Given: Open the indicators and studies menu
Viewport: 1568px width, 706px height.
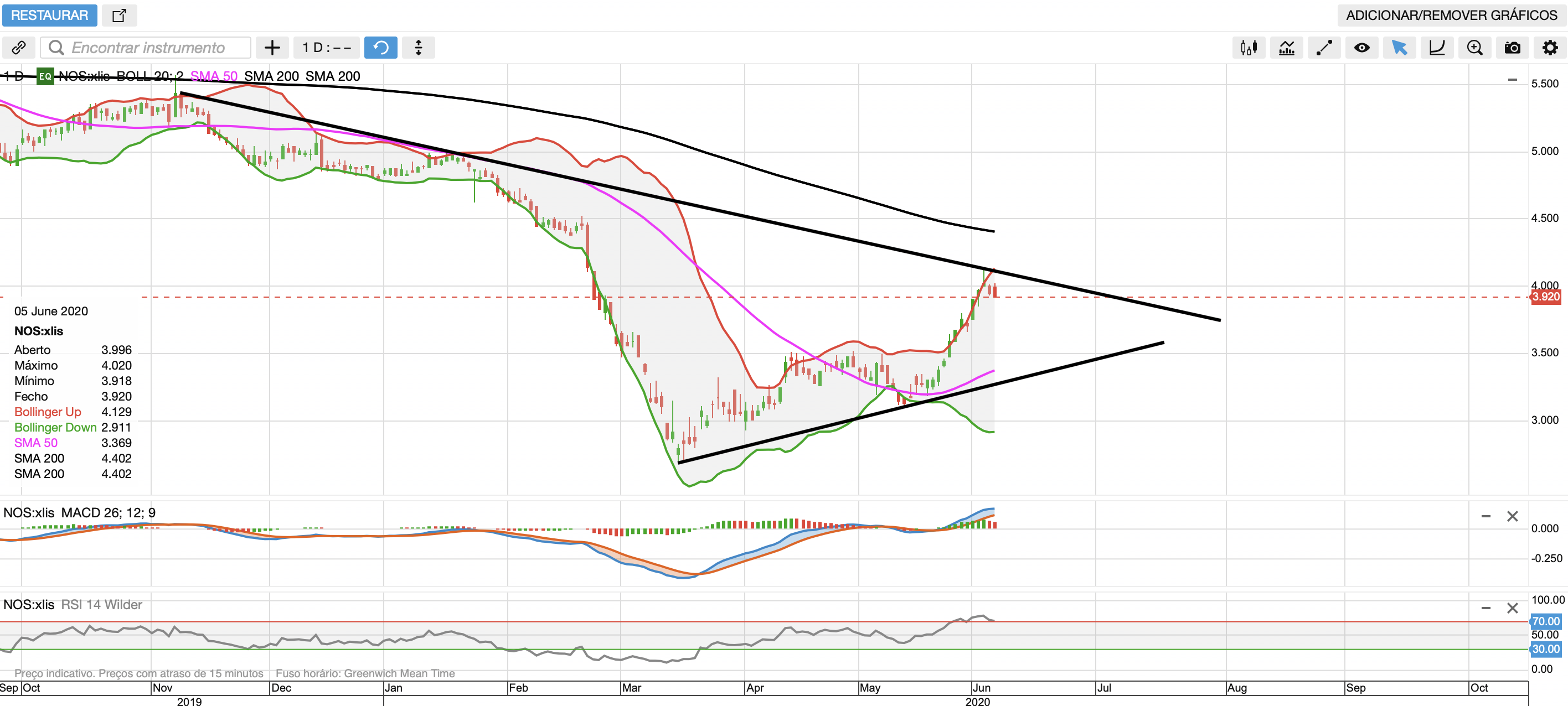Looking at the screenshot, I should (1286, 48).
